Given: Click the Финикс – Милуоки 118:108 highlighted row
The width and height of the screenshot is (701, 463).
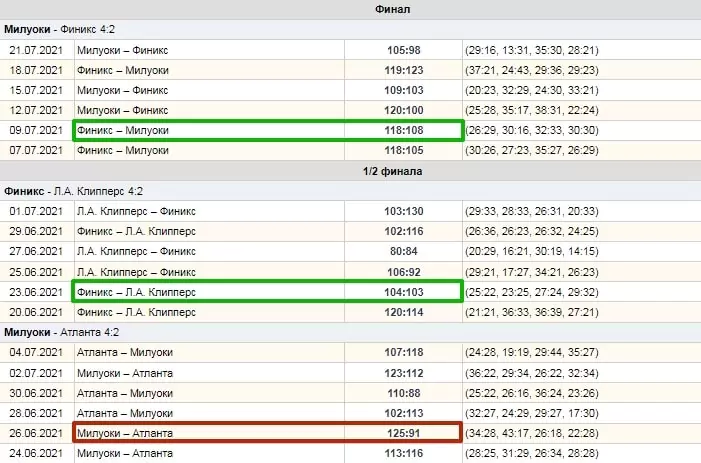Looking at the screenshot, I should pyautogui.click(x=268, y=130).
